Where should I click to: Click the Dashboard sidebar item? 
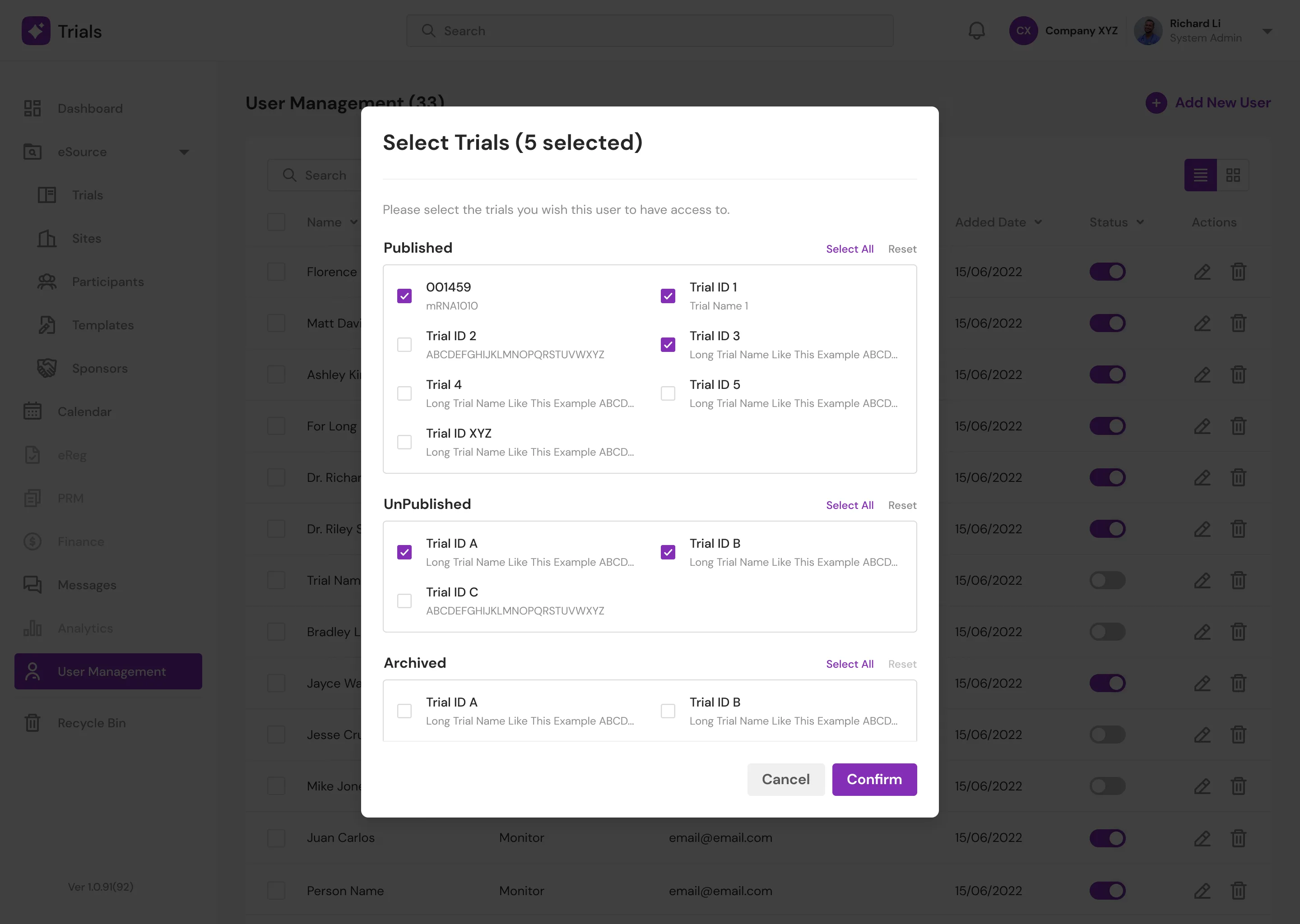[108, 108]
